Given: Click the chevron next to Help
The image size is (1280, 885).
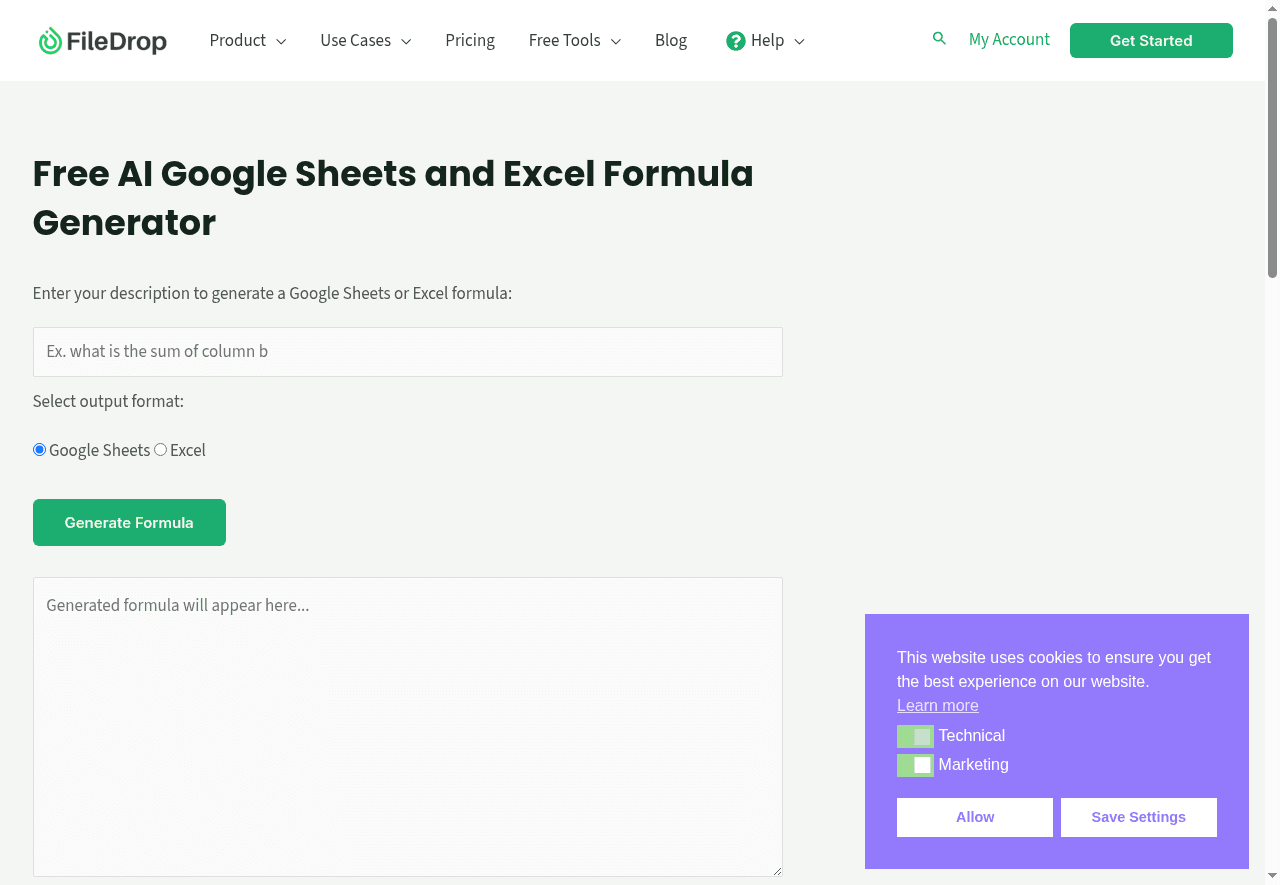Looking at the screenshot, I should (x=799, y=42).
